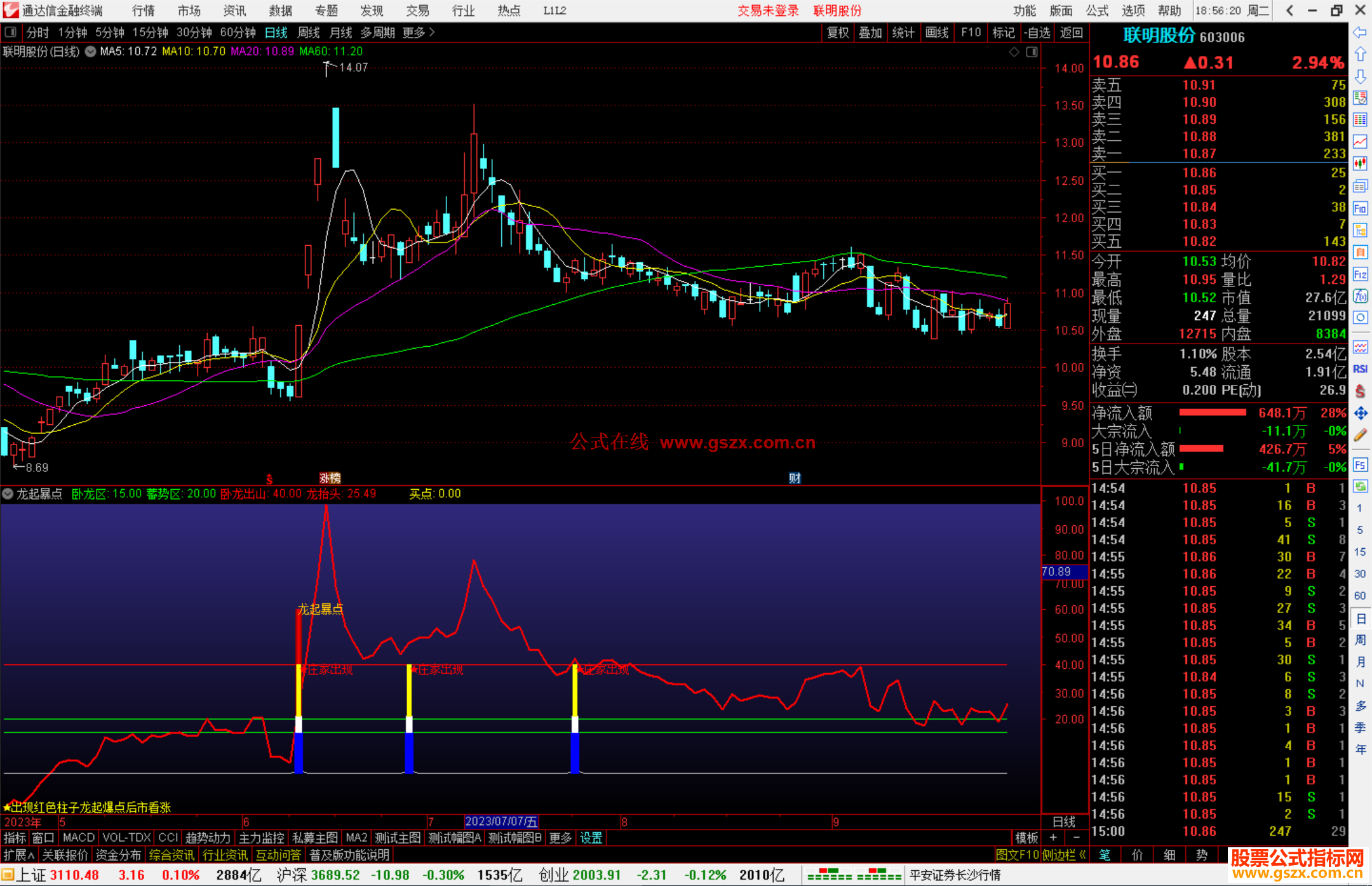Open the 行情 menu

click(x=144, y=11)
